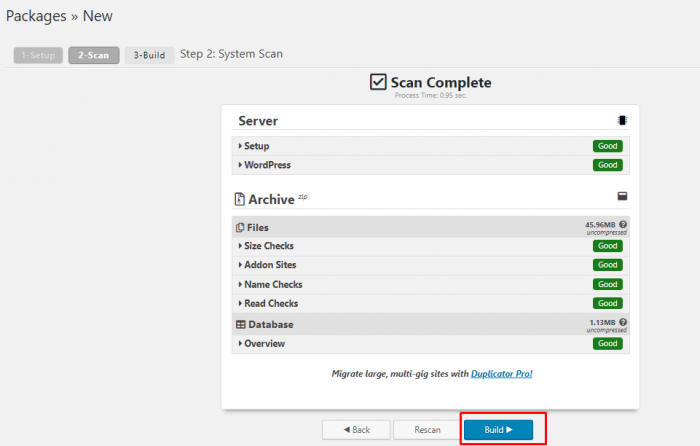Screen dimensions: 700x446
Task: Click the Server chip icon
Action: [x=622, y=121]
